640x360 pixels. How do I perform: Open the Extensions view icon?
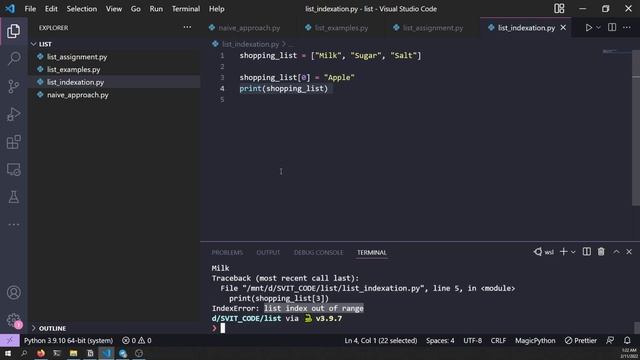point(13,142)
